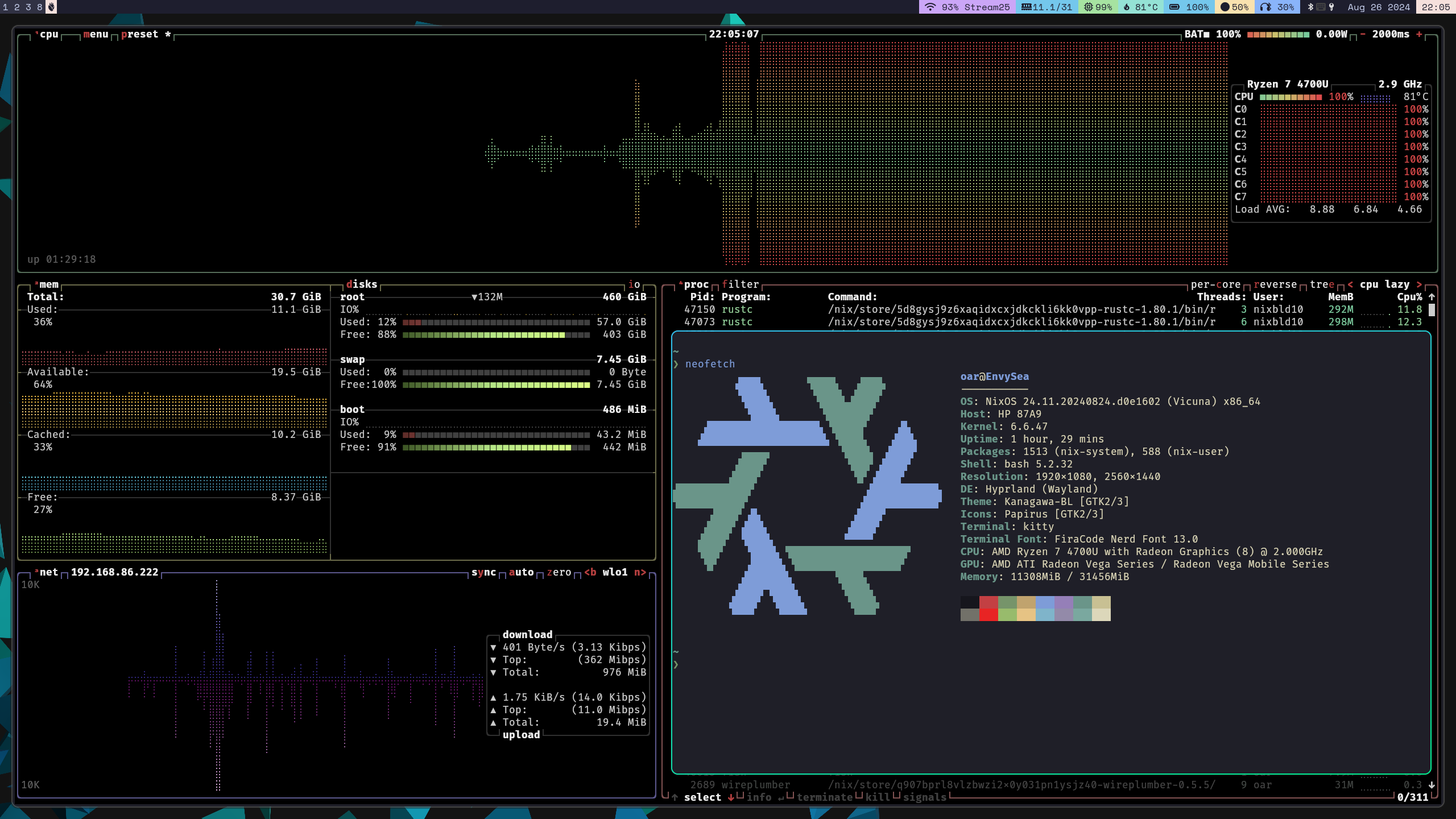
Task: Click the disks box title label
Action: [362, 284]
